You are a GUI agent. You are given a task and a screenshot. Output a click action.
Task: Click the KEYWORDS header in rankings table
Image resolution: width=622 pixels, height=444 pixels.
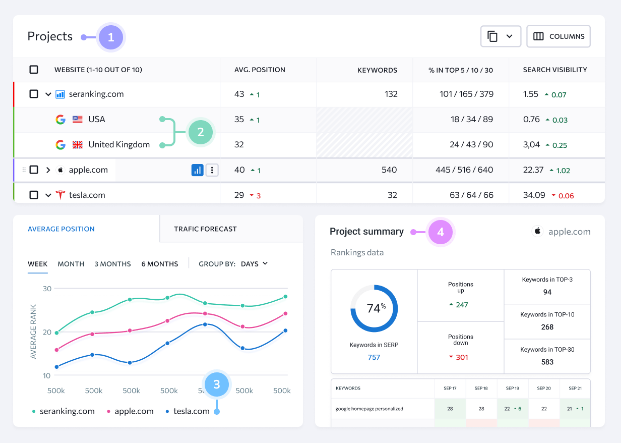348,388
